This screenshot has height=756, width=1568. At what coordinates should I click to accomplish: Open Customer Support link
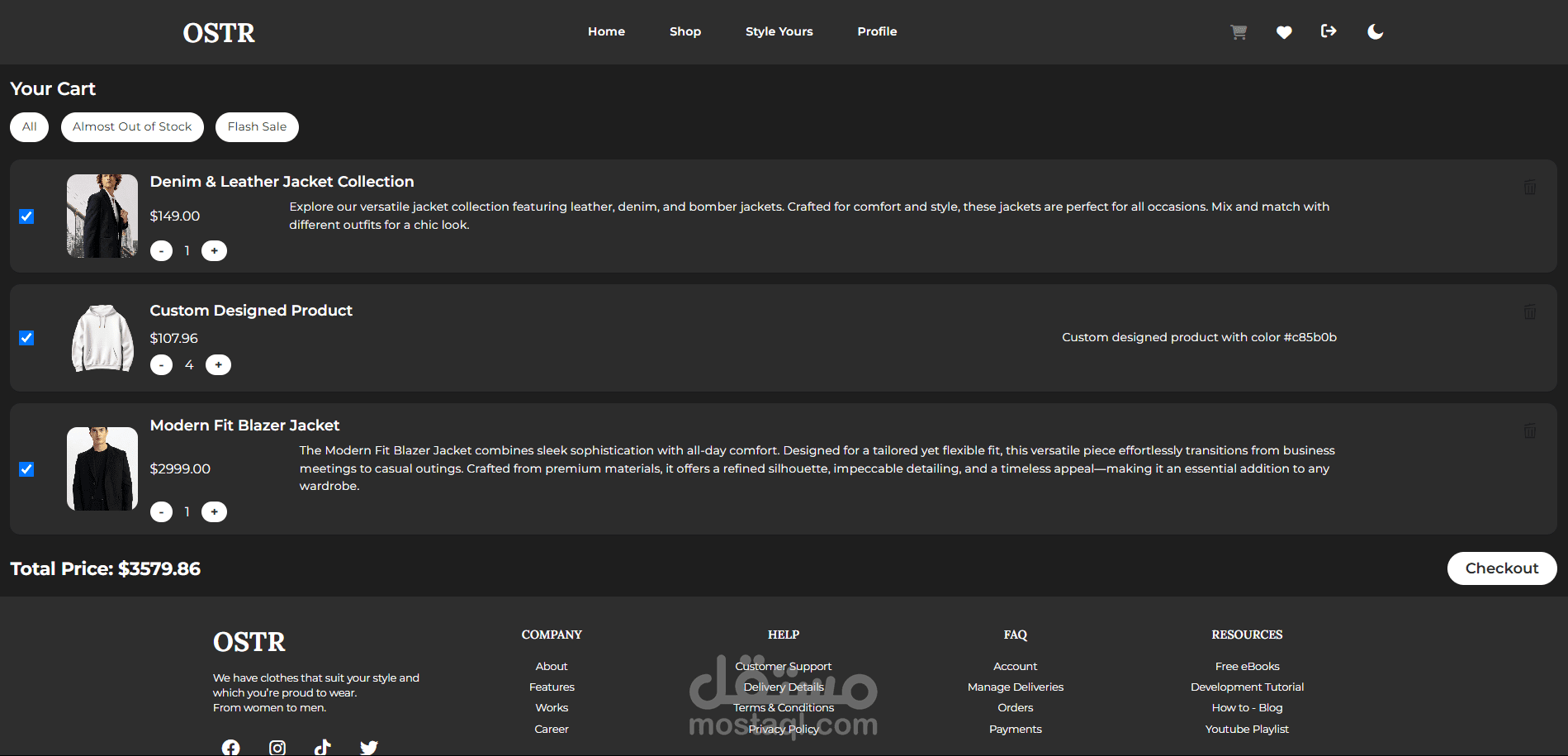(784, 667)
